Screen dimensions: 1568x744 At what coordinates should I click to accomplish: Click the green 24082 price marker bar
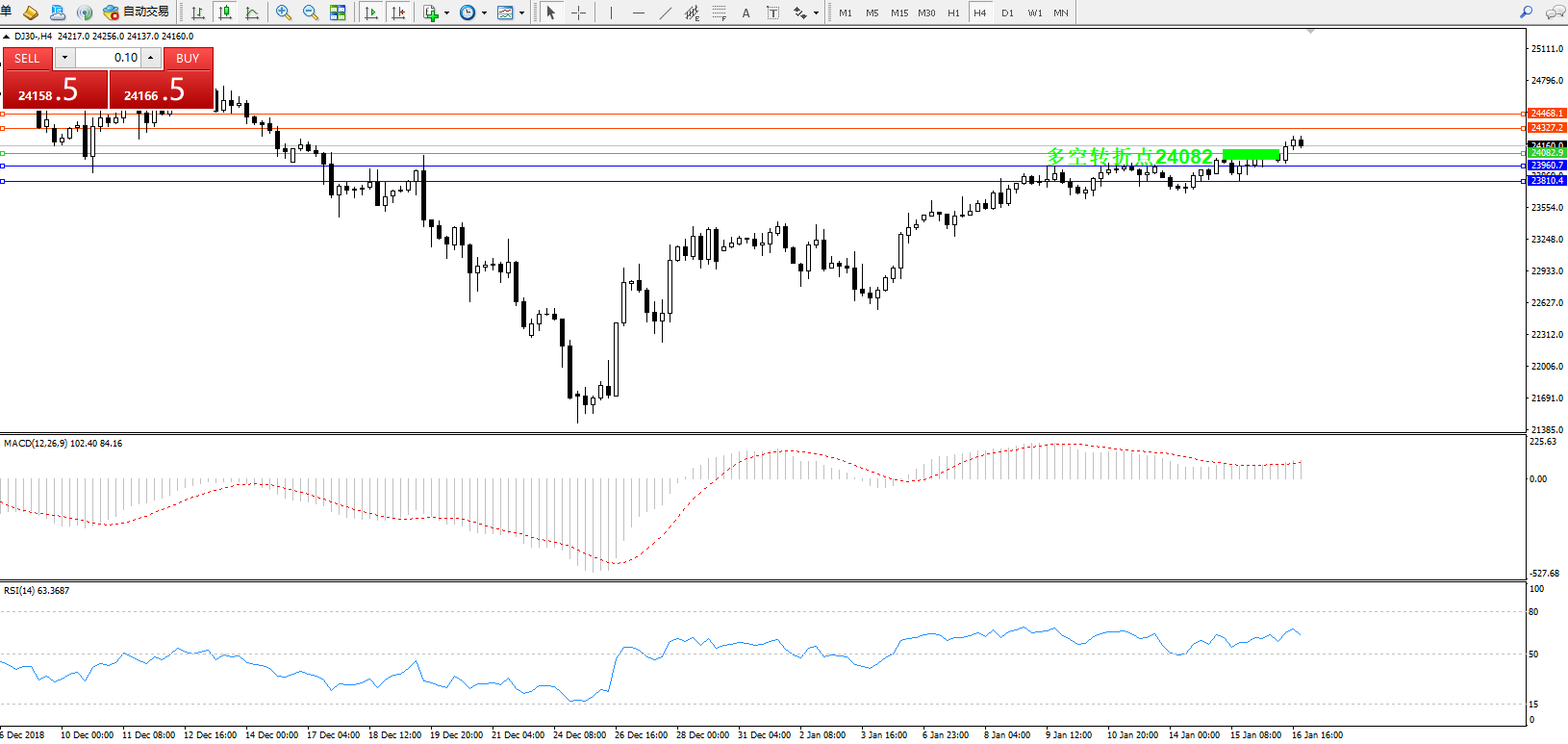click(1251, 154)
